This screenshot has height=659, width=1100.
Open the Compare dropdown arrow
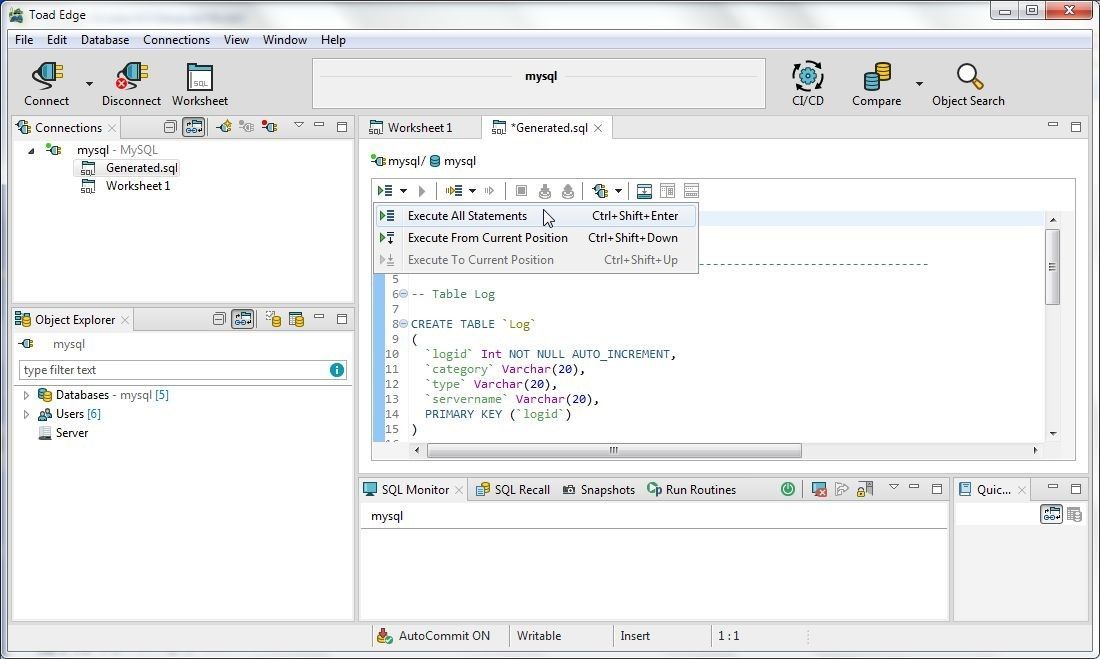[x=919, y=84]
